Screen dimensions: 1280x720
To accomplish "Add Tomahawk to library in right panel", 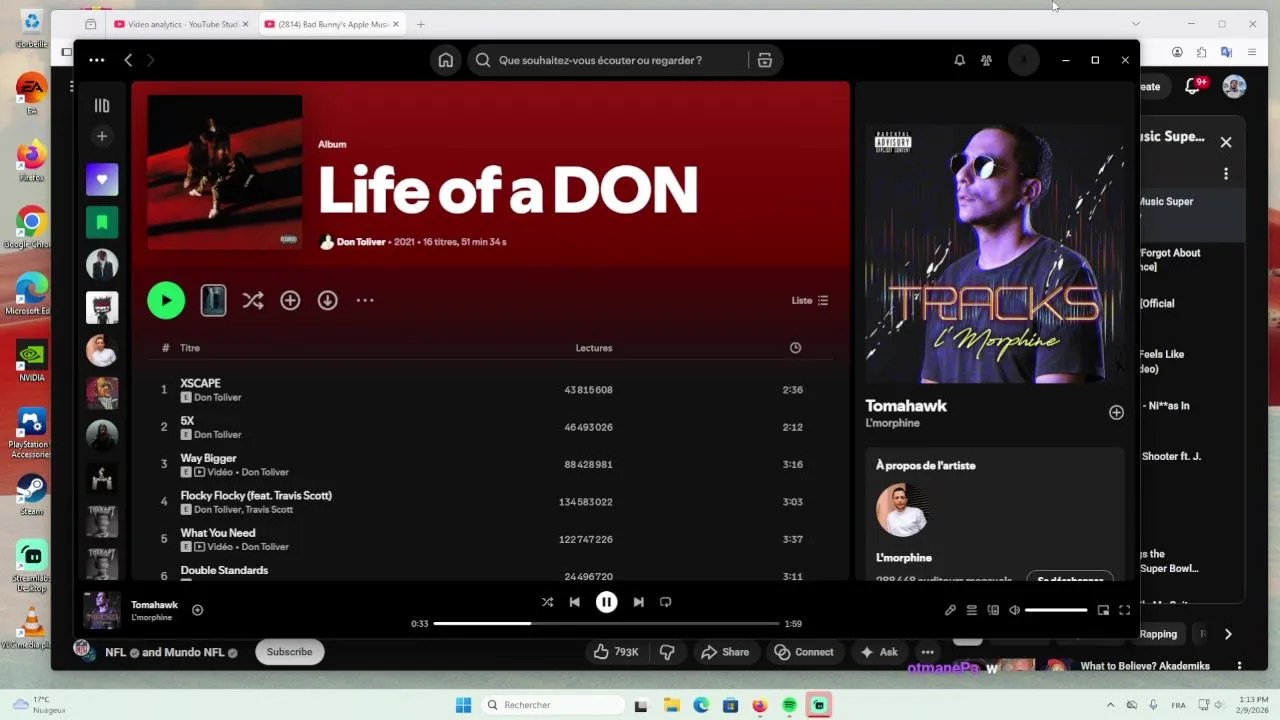I will click(x=1116, y=412).
